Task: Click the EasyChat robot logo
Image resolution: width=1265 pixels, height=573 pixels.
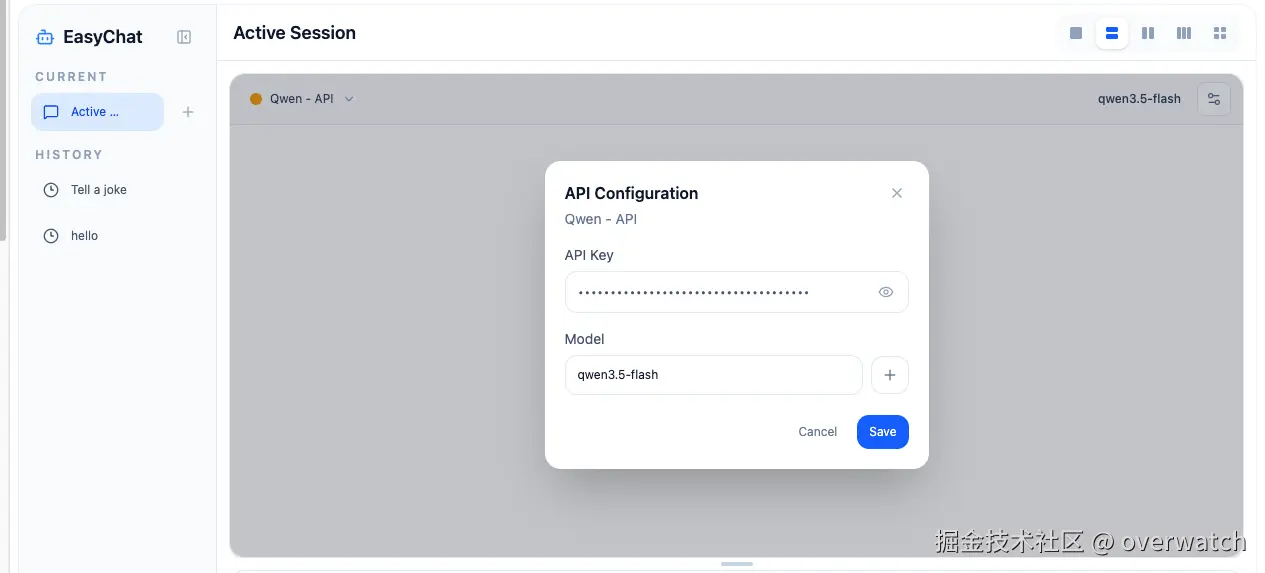Action: [44, 37]
